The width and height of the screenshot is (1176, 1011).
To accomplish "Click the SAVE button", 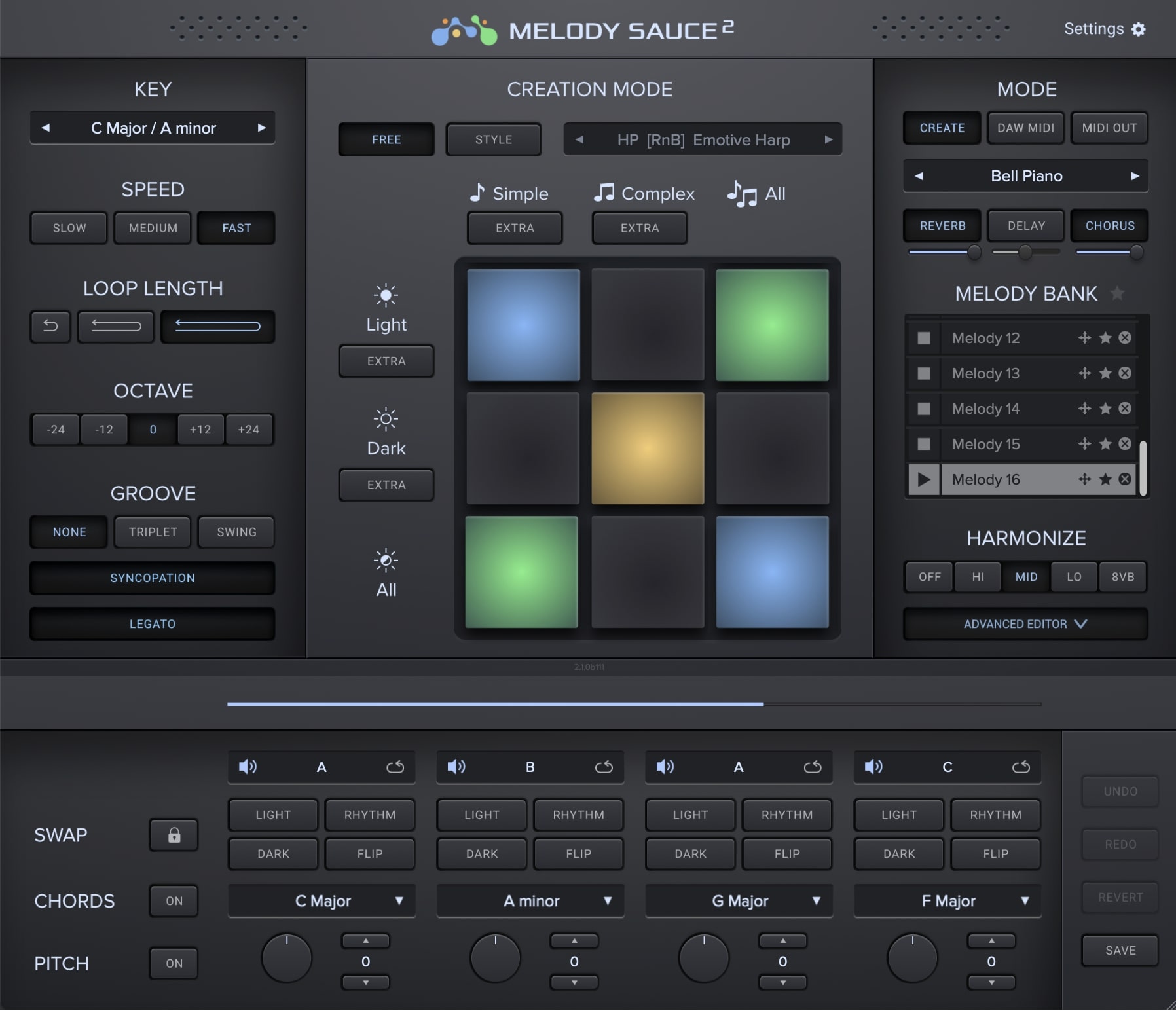I will point(1118,950).
